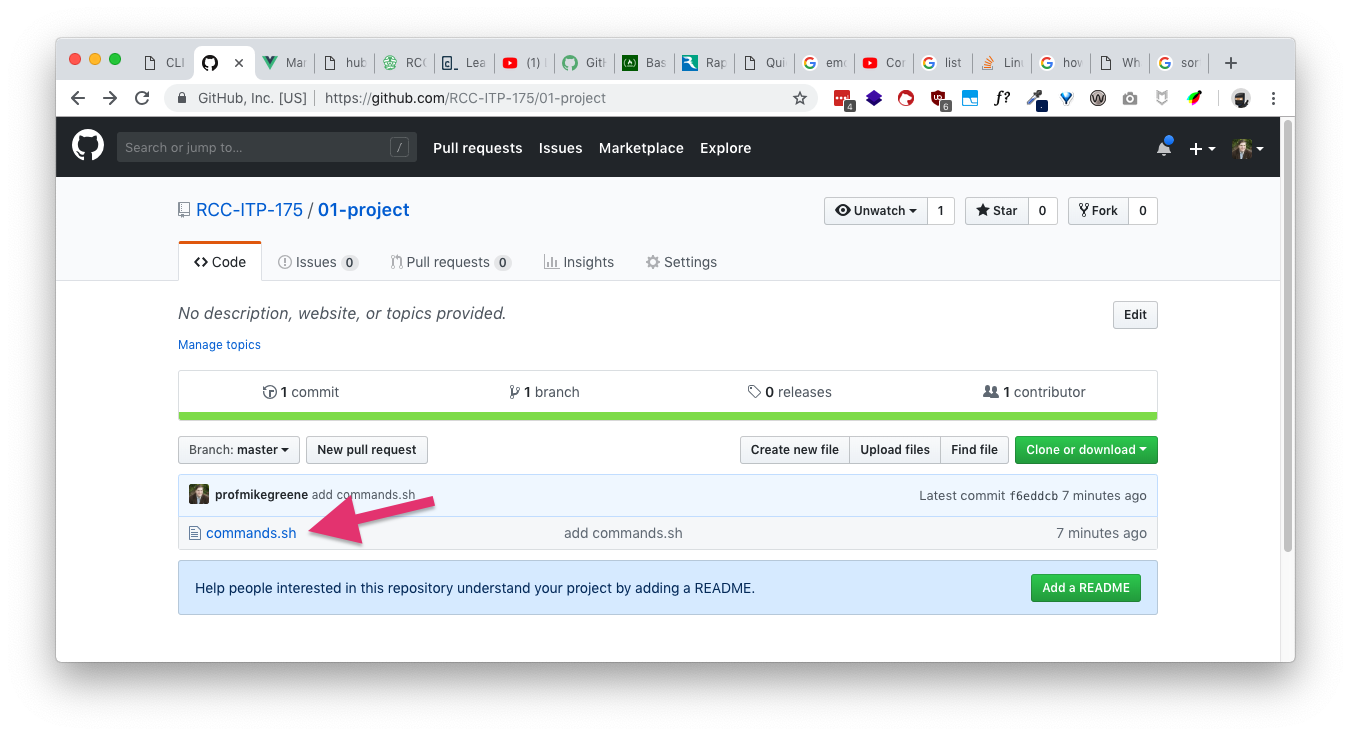
Task: Switch to the YouTube (1) tab
Action: pos(525,62)
